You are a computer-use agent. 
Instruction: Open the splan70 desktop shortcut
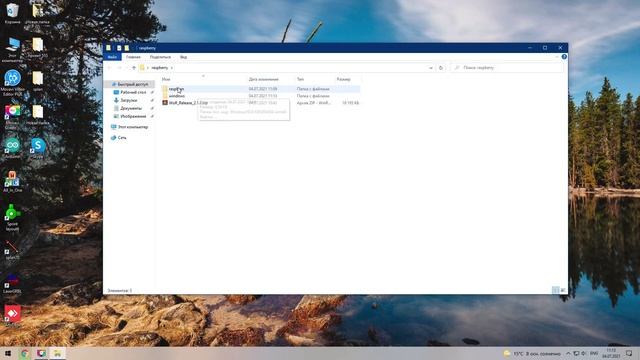pos(12,250)
